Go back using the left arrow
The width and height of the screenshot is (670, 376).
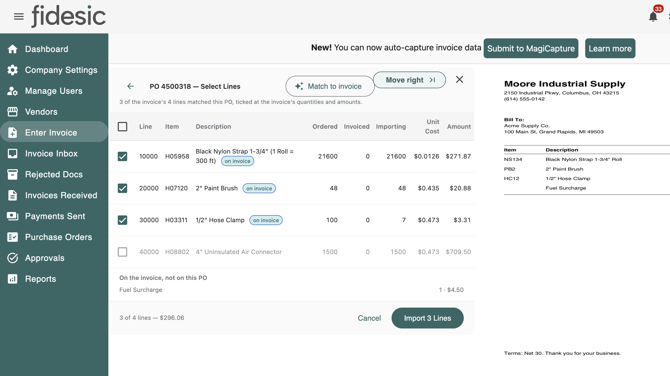(130, 86)
